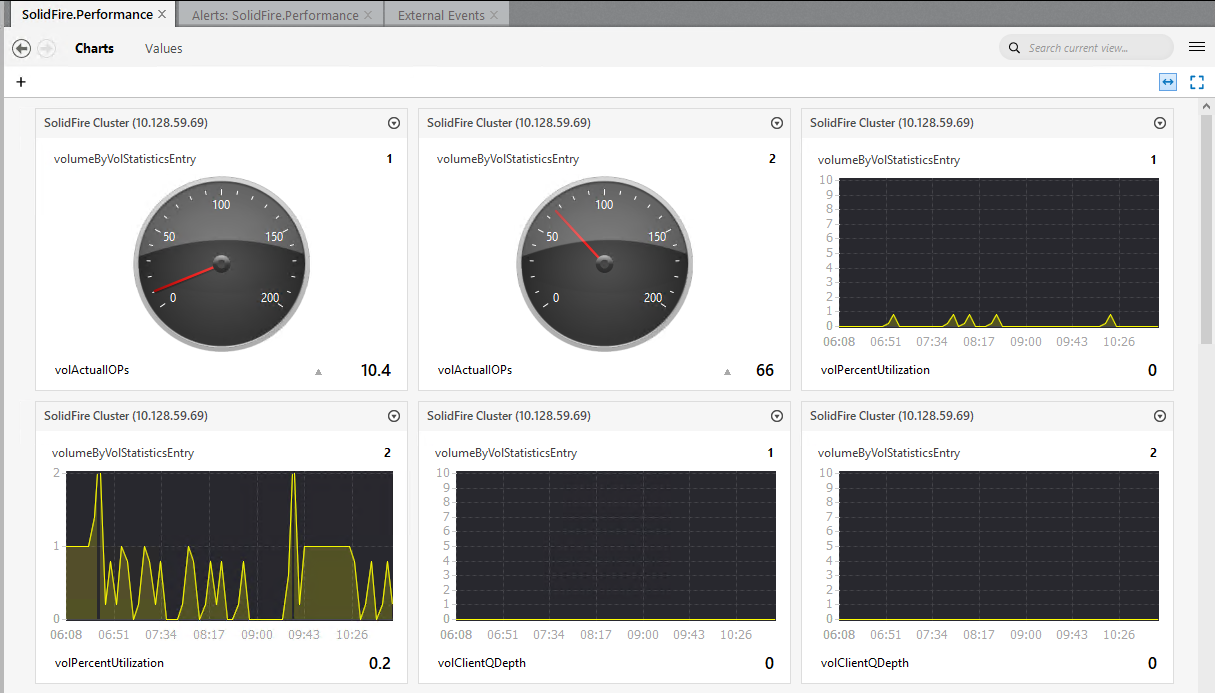Click the search magnifier icon
1215x693 pixels.
tap(1014, 48)
